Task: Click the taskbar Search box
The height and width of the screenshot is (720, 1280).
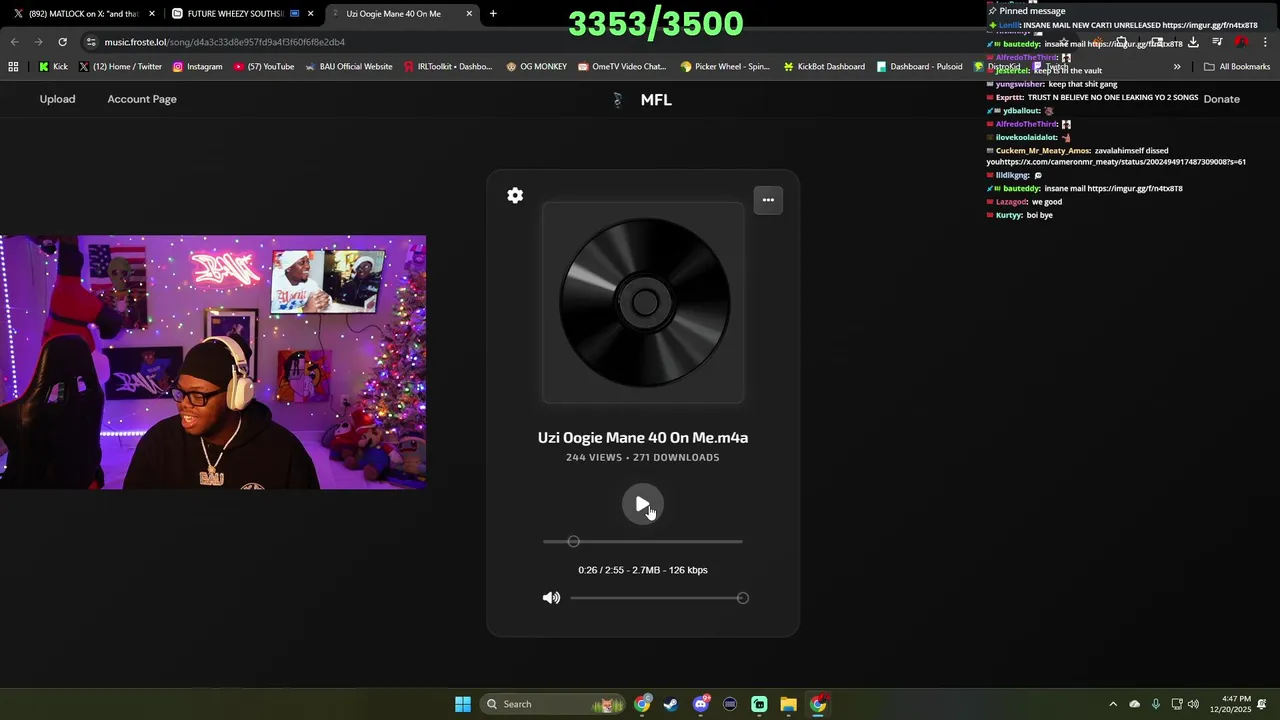Action: tap(553, 704)
